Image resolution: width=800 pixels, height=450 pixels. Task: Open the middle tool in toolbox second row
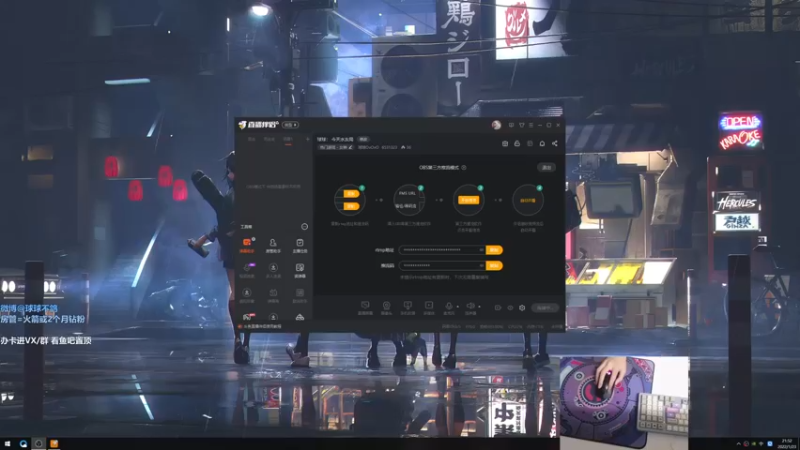click(x=273, y=270)
